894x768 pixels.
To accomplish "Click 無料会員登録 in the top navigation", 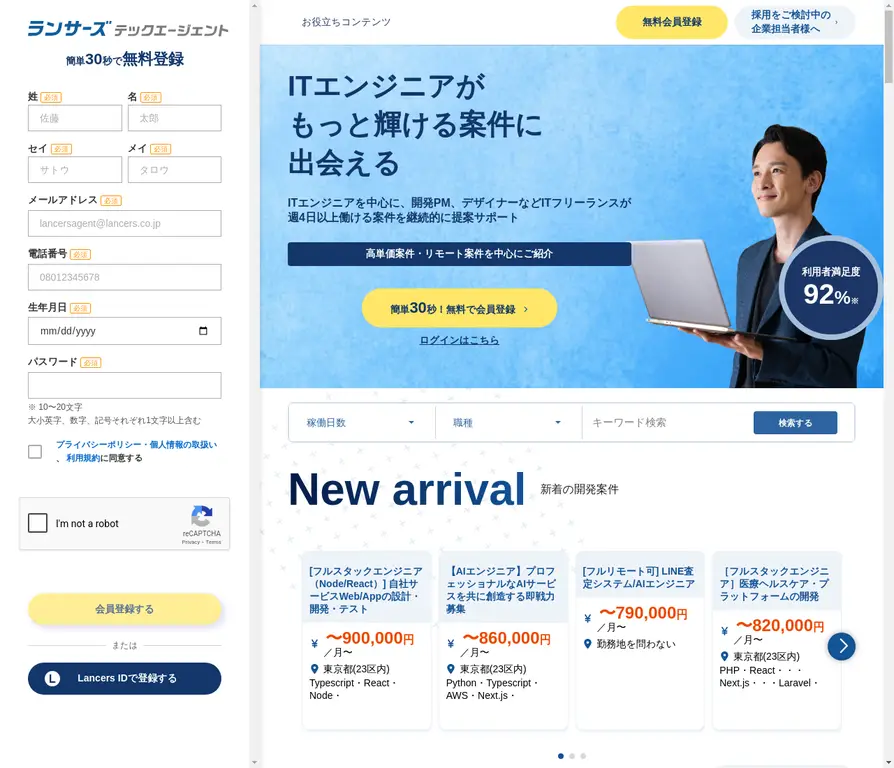I will click(x=672, y=22).
